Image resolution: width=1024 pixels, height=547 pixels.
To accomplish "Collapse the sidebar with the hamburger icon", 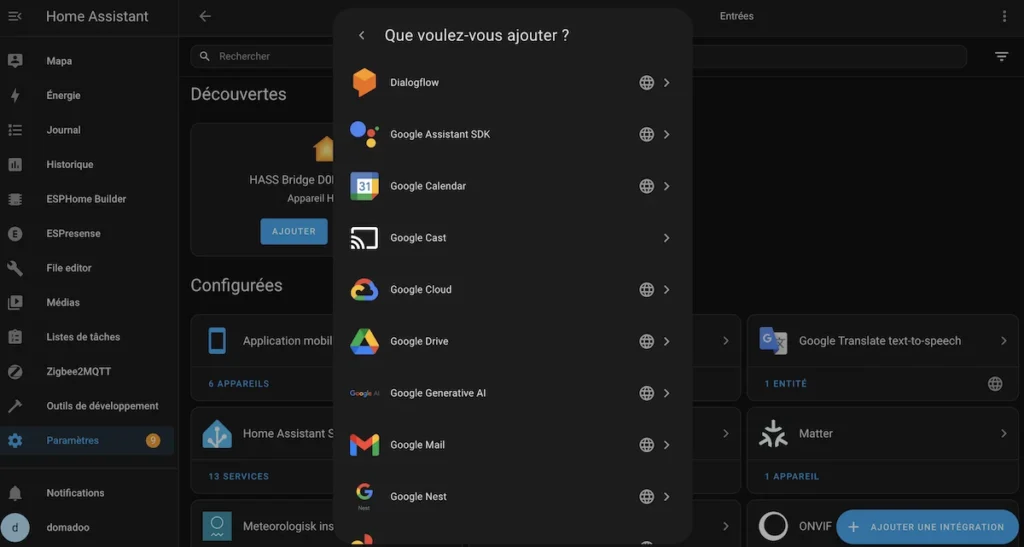I will [14, 16].
